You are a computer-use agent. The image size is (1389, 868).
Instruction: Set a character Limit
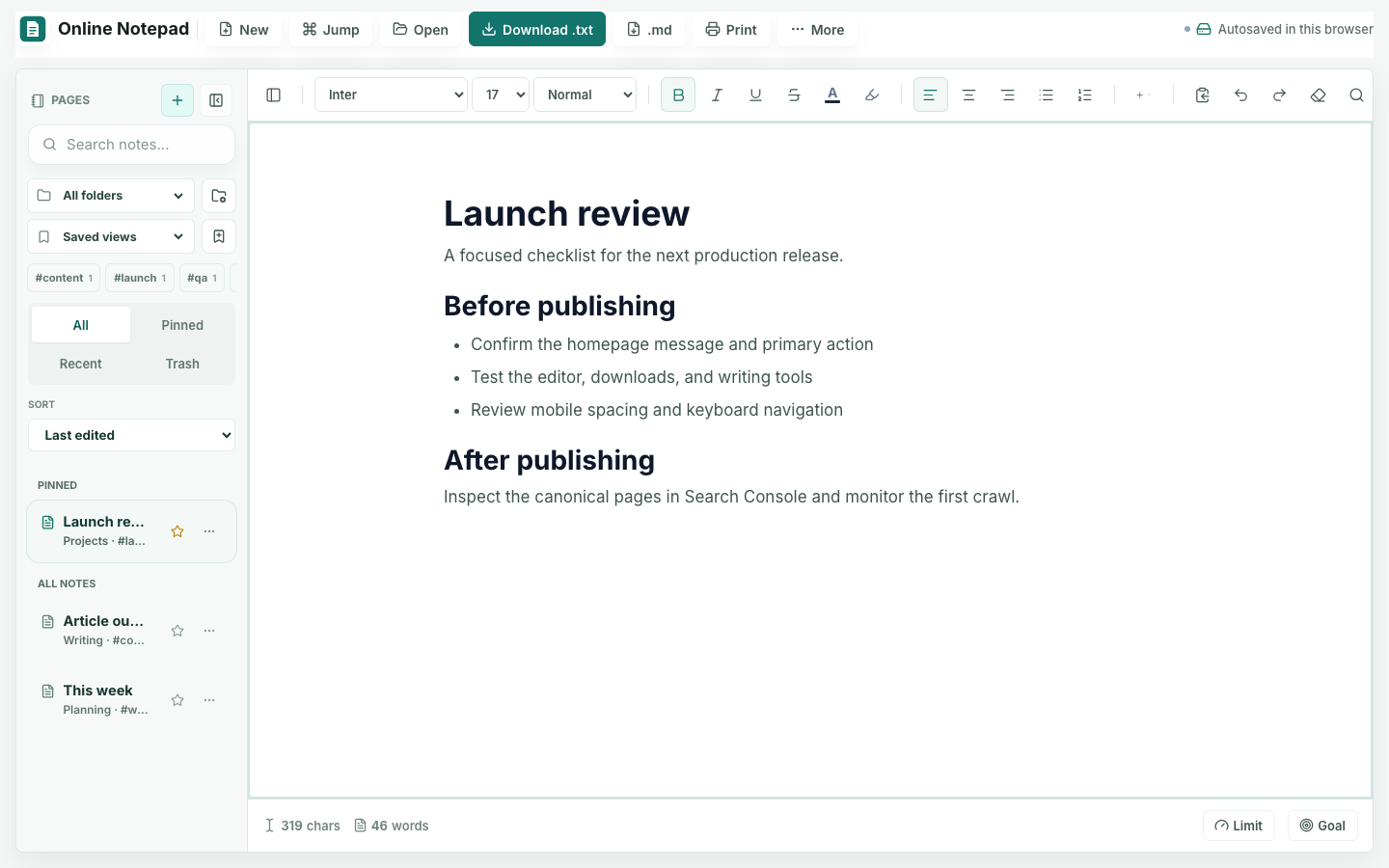coord(1239,826)
